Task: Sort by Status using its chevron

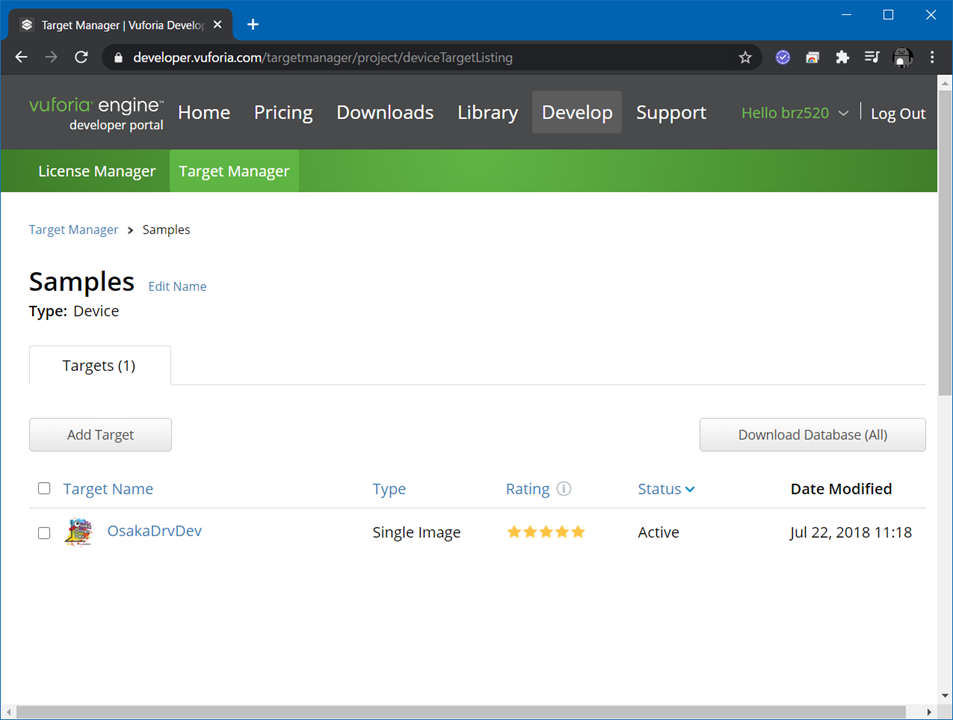Action: click(x=690, y=489)
